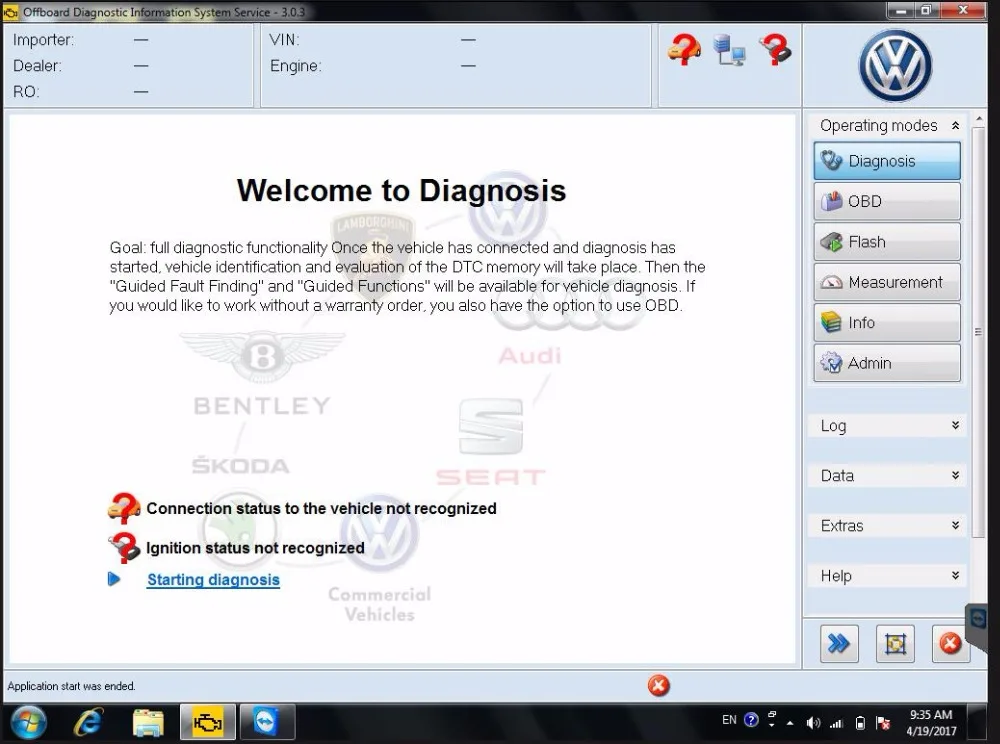
Task: Click the connection status warning icon in welcome page
Action: pos(124,508)
